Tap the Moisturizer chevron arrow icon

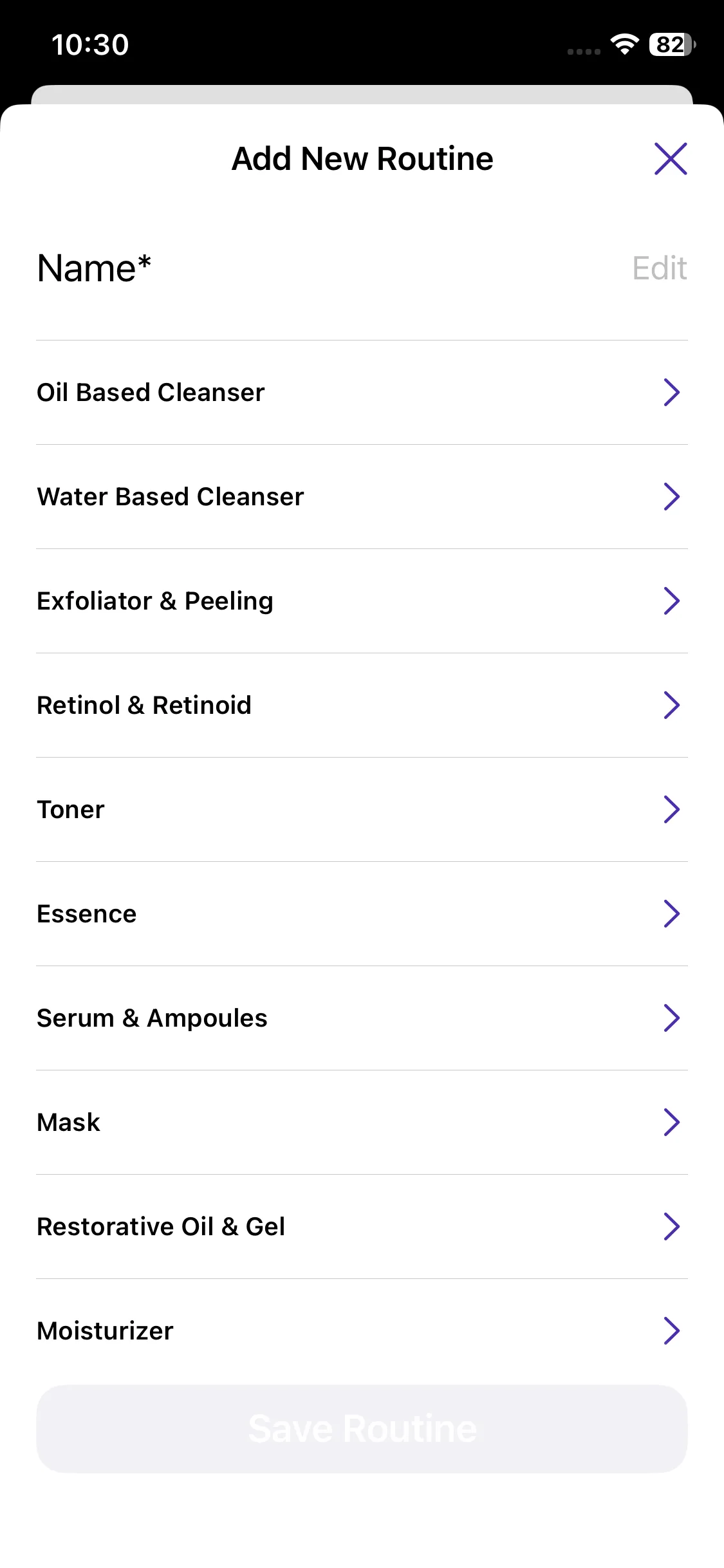point(671,1330)
